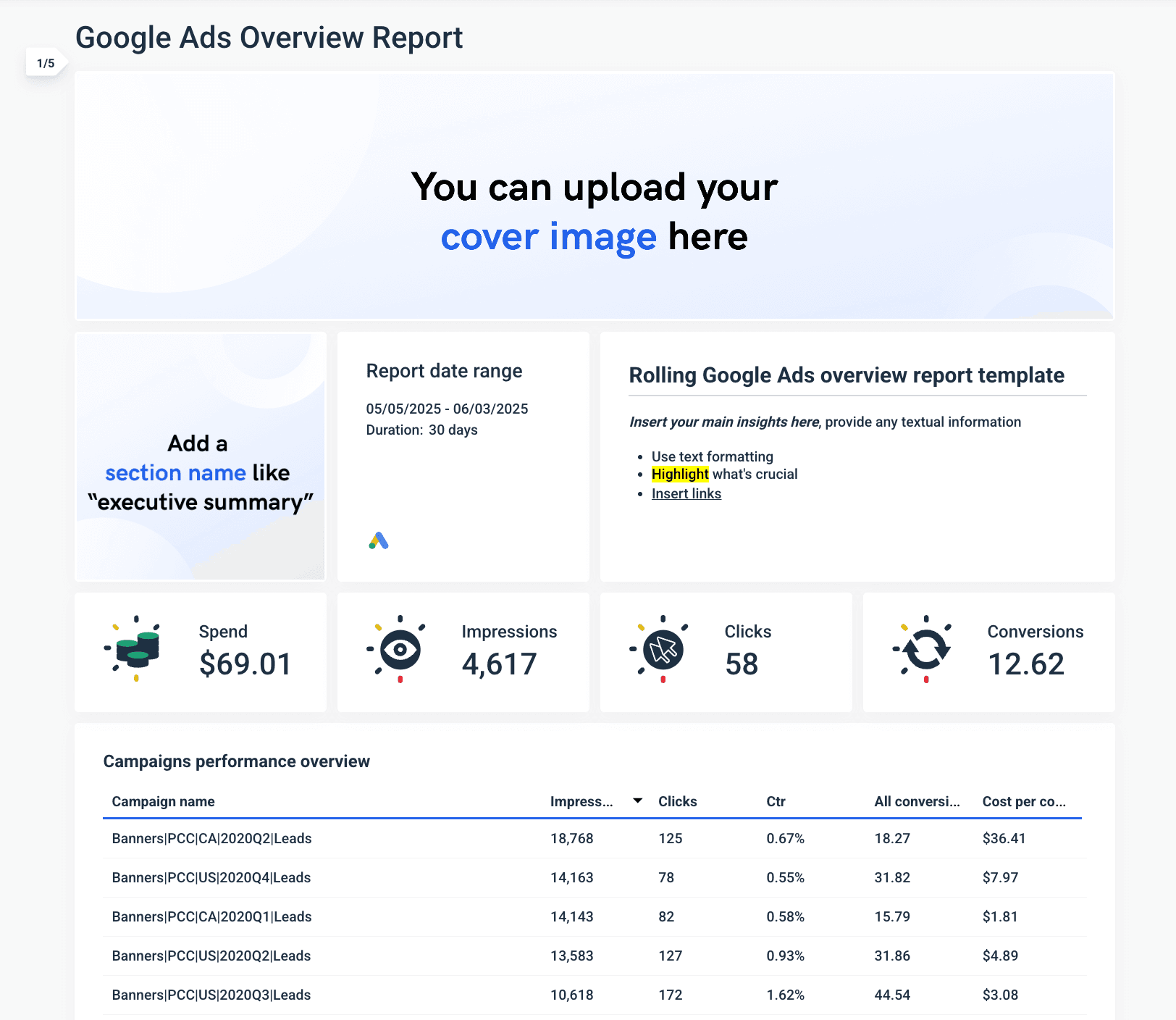The height and width of the screenshot is (1020, 1176).
Task: Click the Conversions circular arrows icon
Action: 925,649
